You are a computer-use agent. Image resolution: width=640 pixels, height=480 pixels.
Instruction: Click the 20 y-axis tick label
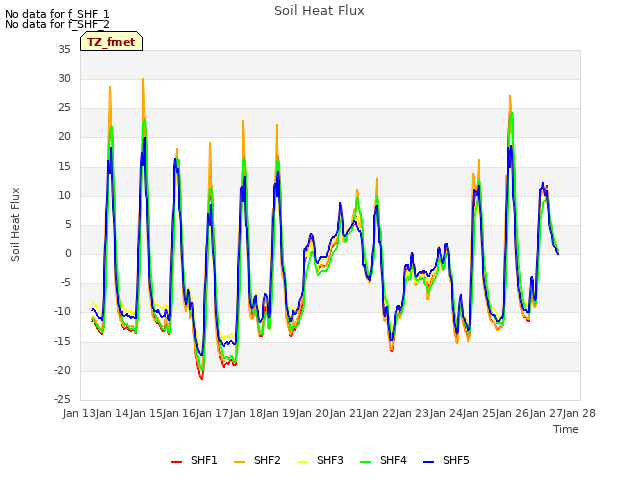click(64, 137)
